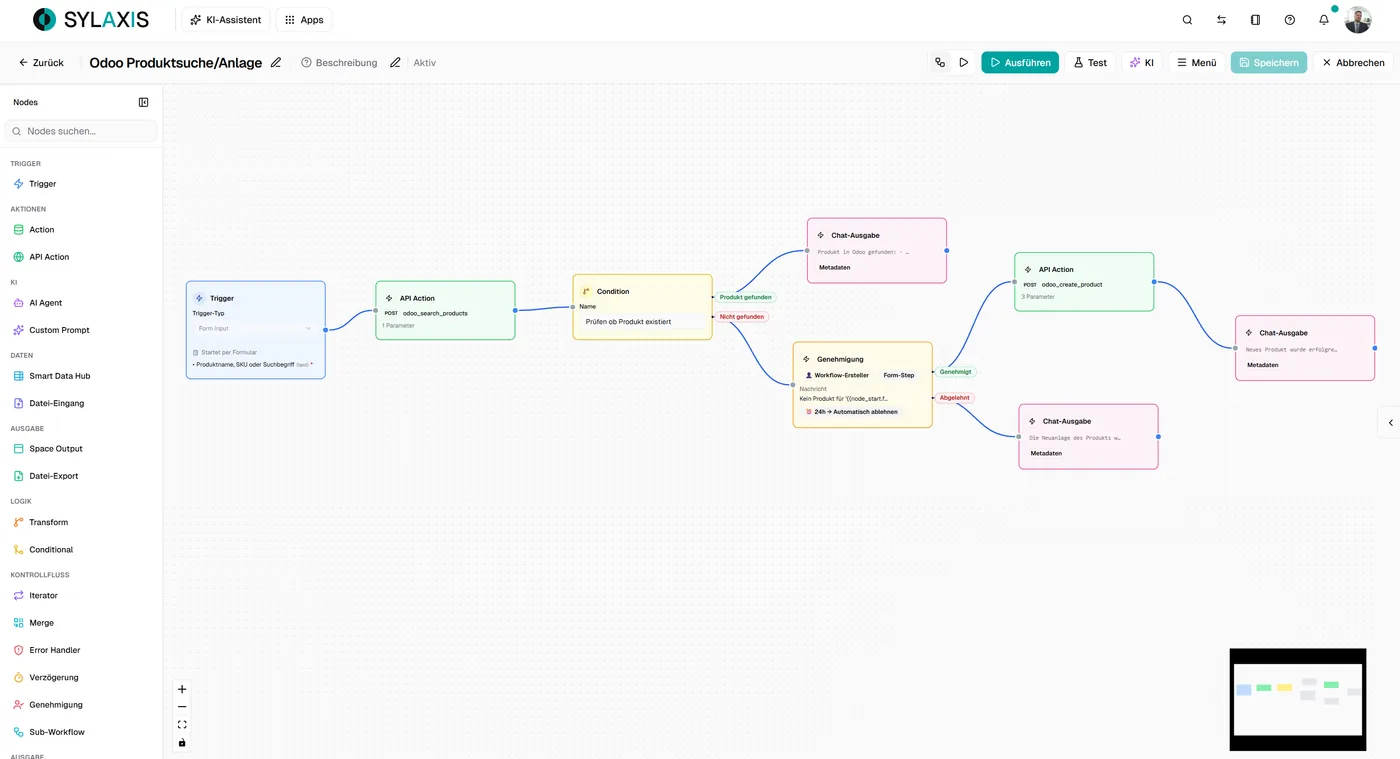Click the swap arrows icon in the header
The width and height of the screenshot is (1400, 759).
coord(1221,20)
